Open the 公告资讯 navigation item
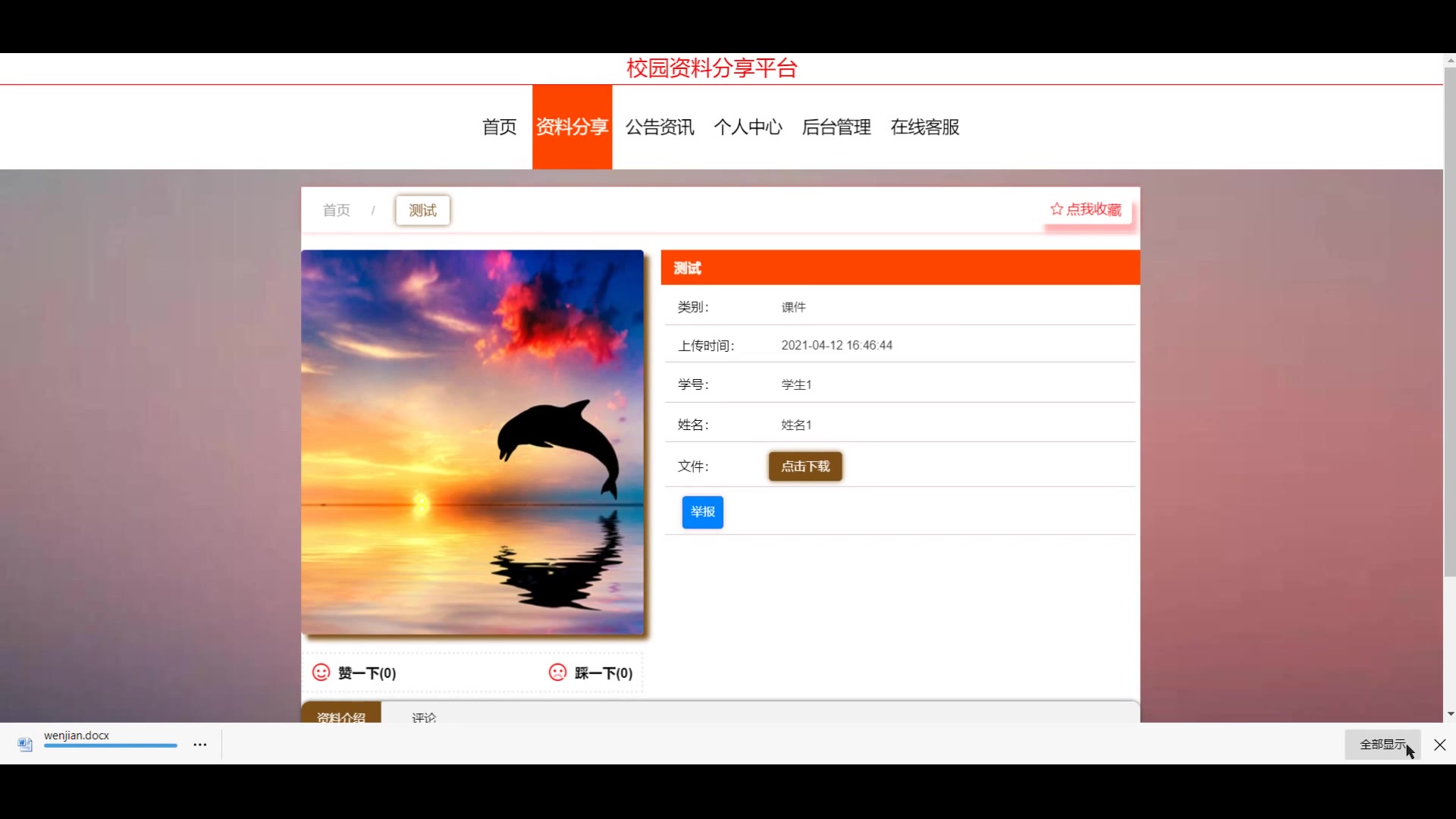 660,127
